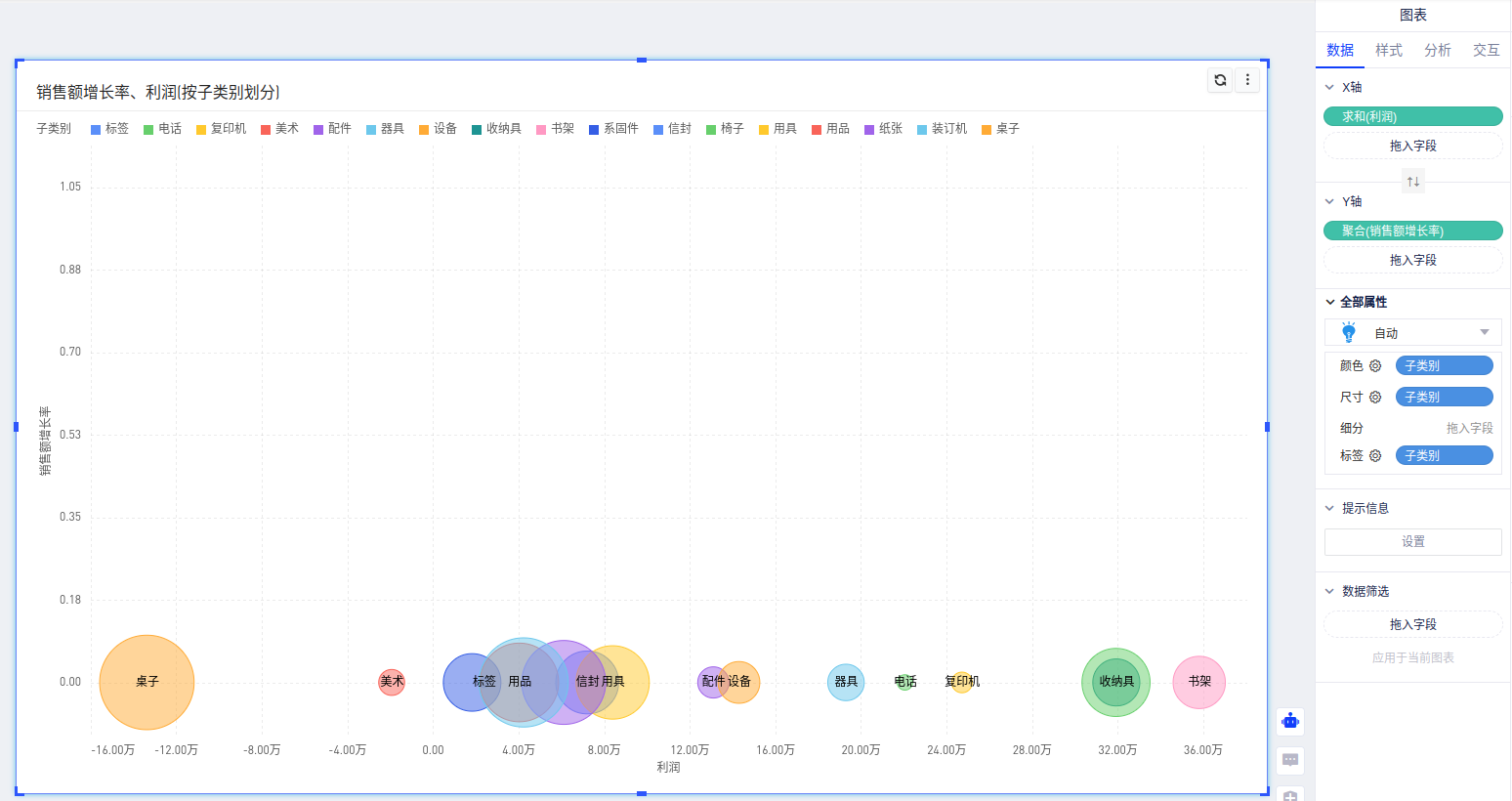Open the 自动 chart type dropdown
Image resolution: width=1512 pixels, height=801 pixels.
pos(1412,333)
